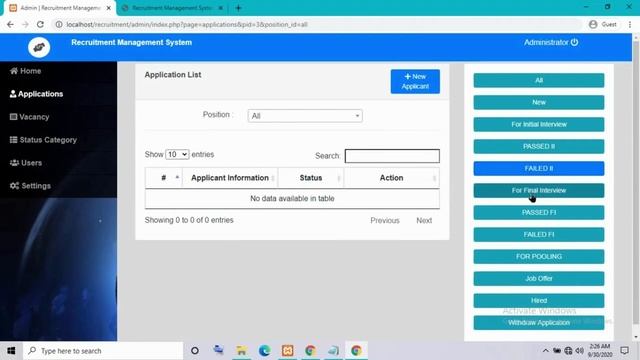This screenshot has width=640, height=360.
Task: Open the browser three-dot menu
Action: pyautogui.click(x=630, y=24)
